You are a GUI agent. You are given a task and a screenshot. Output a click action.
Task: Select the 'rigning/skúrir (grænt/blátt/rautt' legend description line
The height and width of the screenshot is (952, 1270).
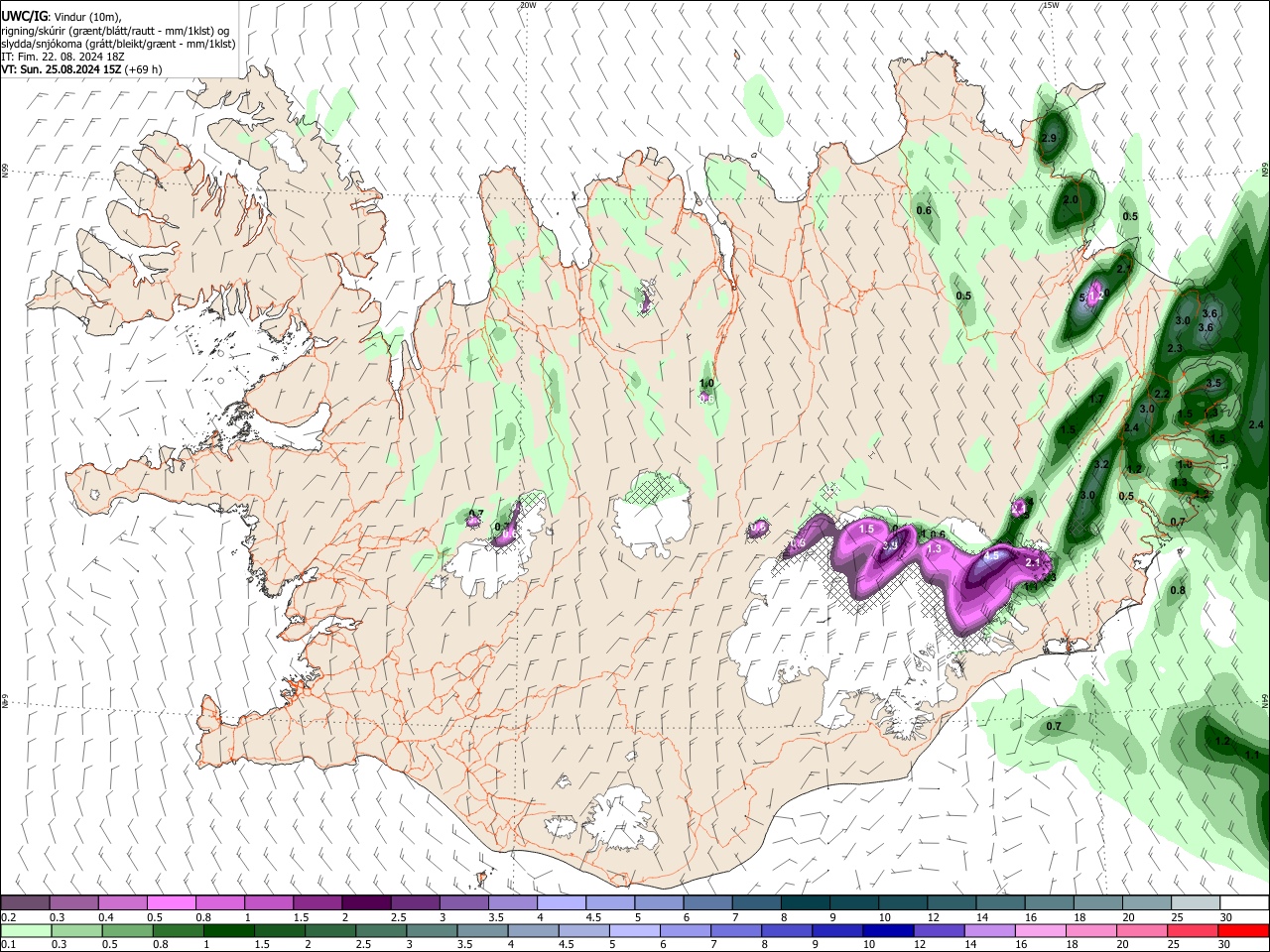coord(114,31)
